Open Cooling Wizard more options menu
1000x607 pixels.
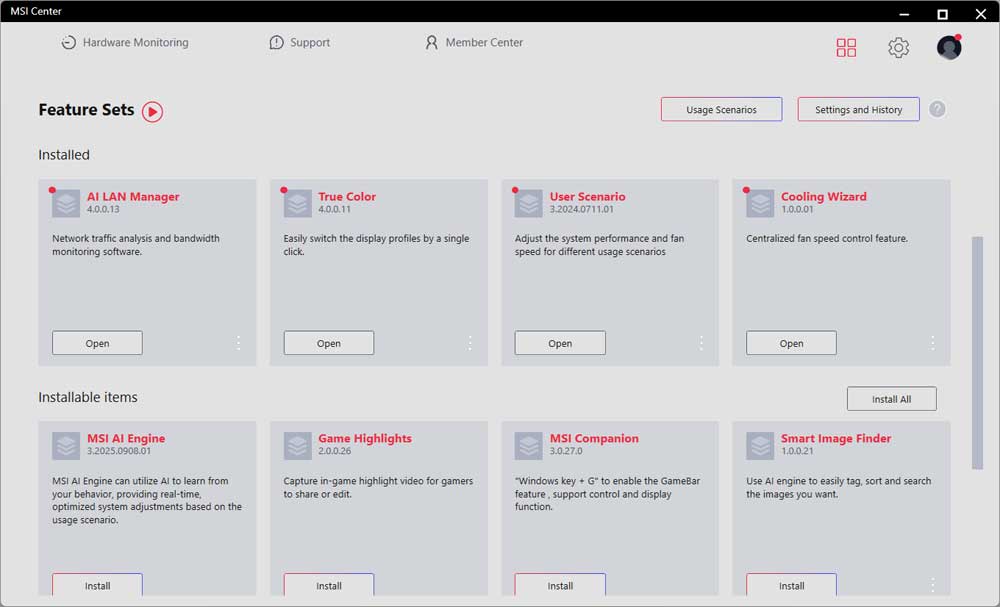tap(932, 343)
